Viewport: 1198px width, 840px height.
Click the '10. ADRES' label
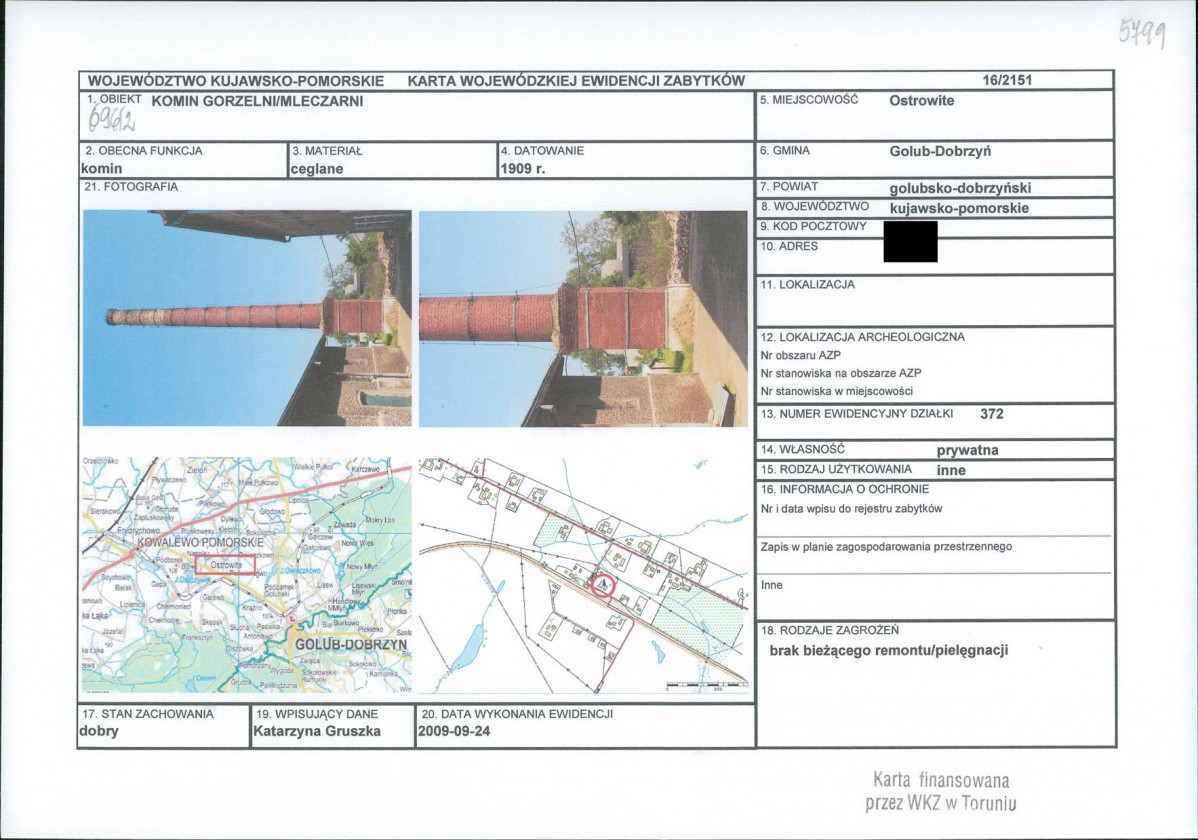point(789,246)
